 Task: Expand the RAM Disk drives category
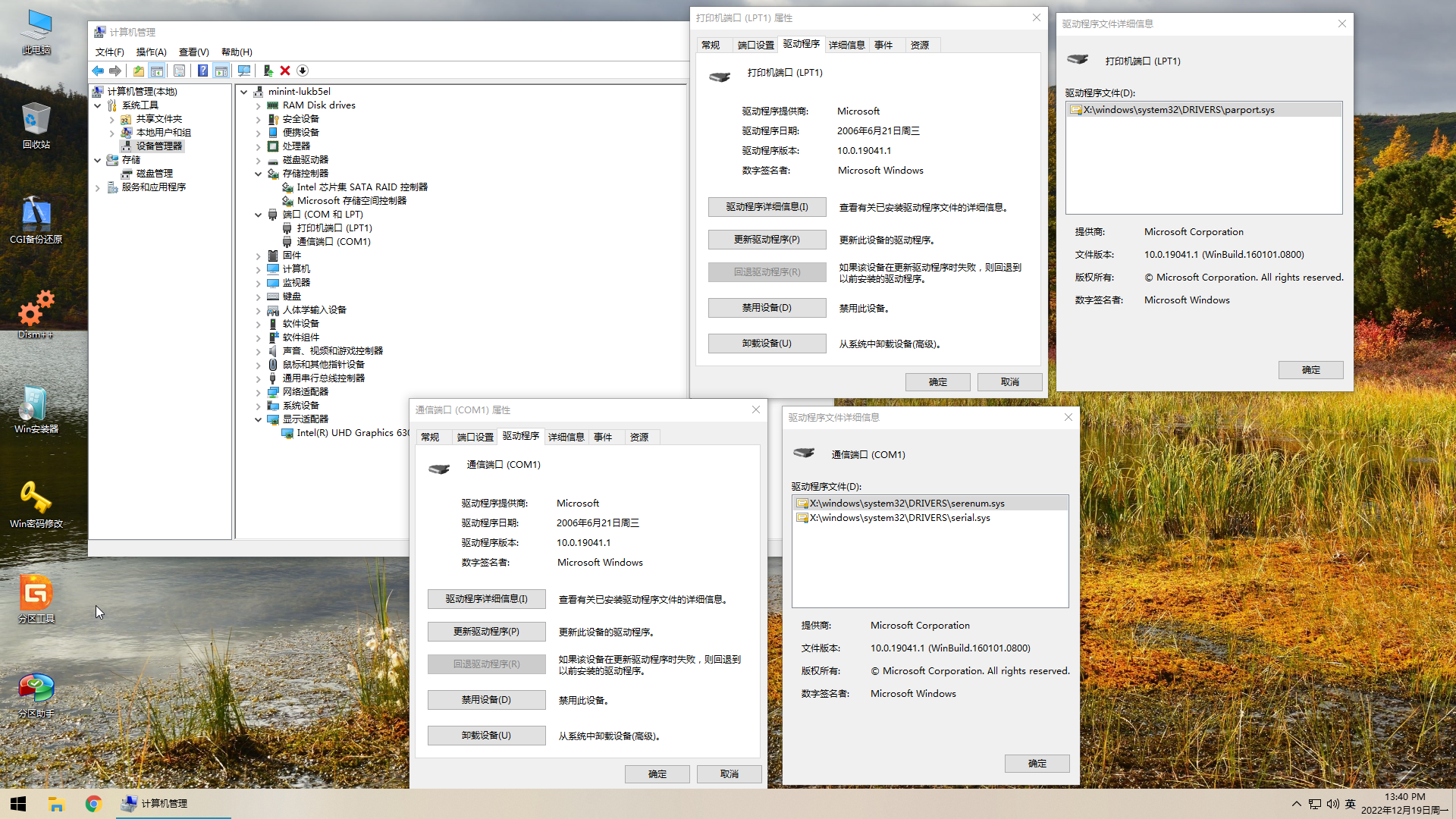pos(258,105)
